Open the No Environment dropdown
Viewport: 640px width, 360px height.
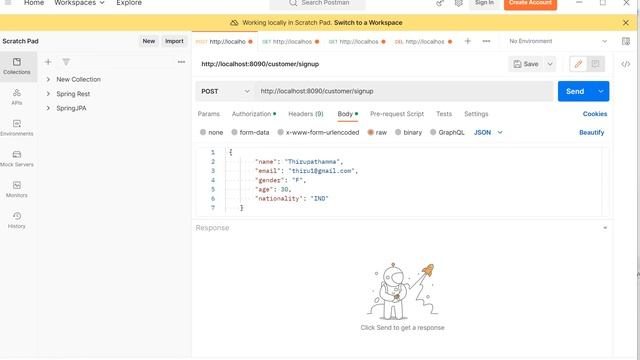click(x=558, y=41)
